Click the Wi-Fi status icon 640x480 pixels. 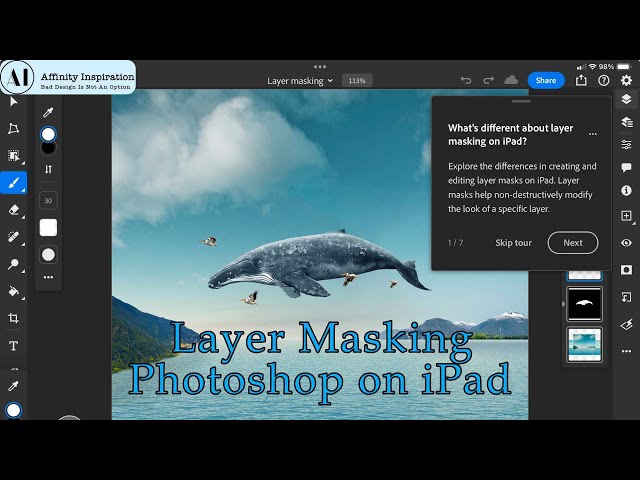pyautogui.click(x=592, y=67)
